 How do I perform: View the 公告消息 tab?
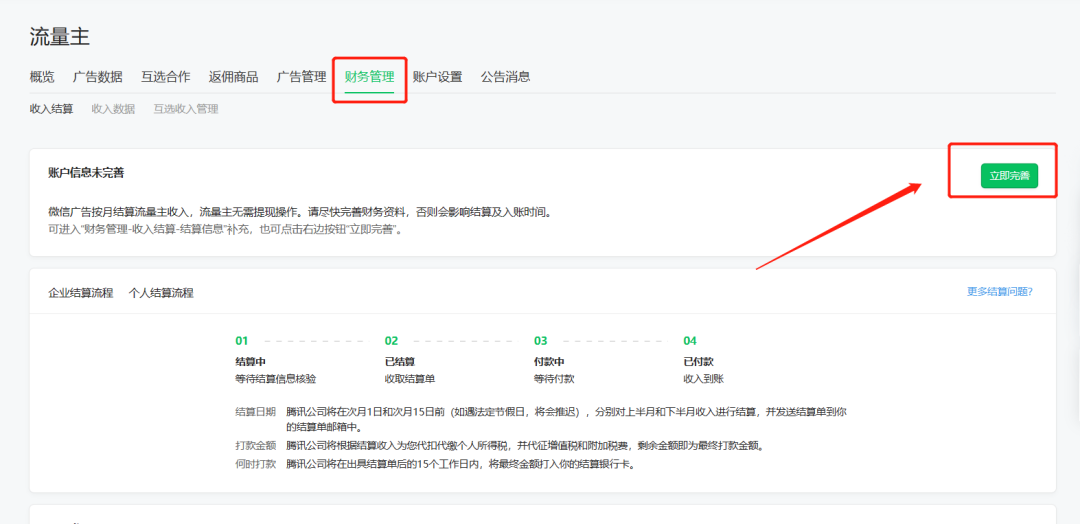pyautogui.click(x=506, y=77)
